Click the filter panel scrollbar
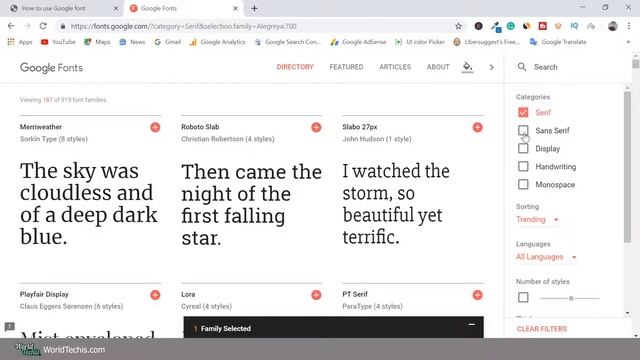640x360 pixels. pyautogui.click(x=627, y=167)
